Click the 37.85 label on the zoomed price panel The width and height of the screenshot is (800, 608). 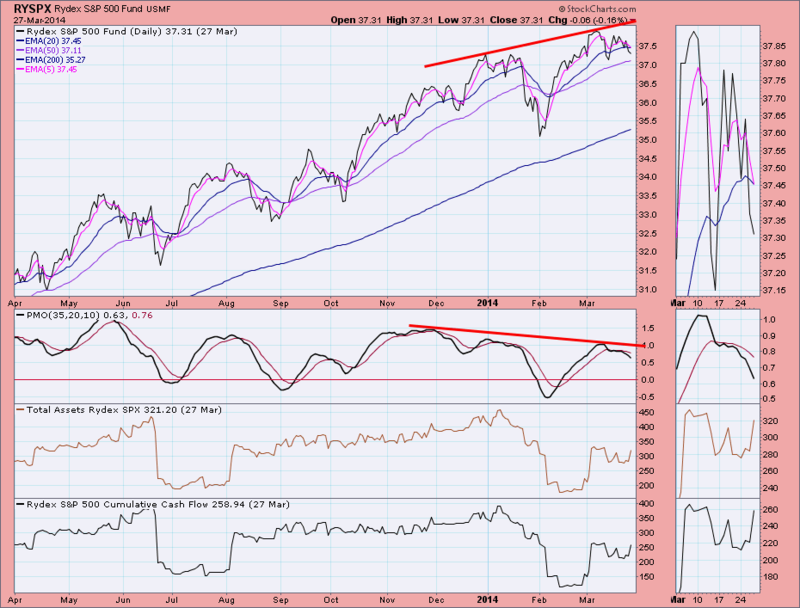pos(773,46)
